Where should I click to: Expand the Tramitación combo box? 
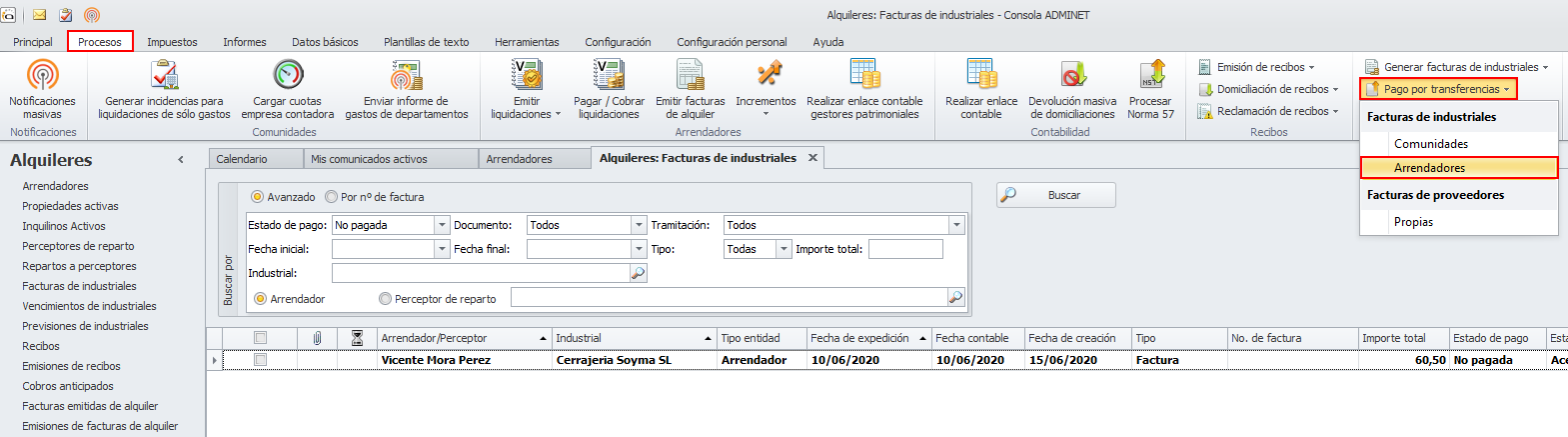956,225
